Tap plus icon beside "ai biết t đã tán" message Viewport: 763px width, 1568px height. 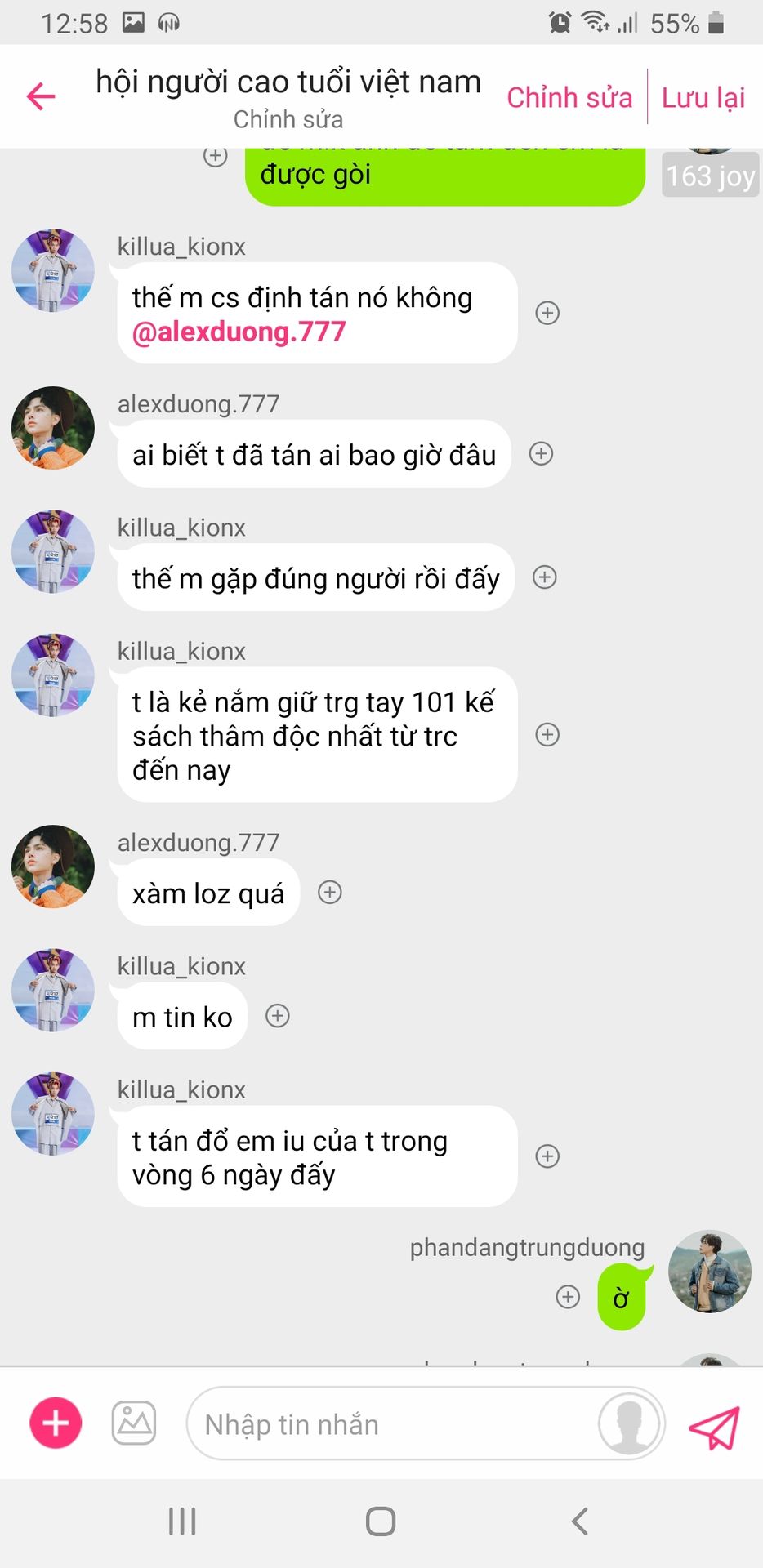click(542, 453)
